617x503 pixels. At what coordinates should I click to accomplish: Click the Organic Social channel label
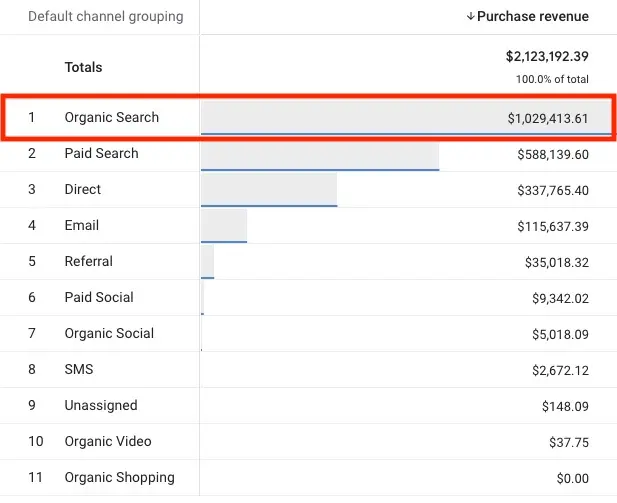click(109, 334)
